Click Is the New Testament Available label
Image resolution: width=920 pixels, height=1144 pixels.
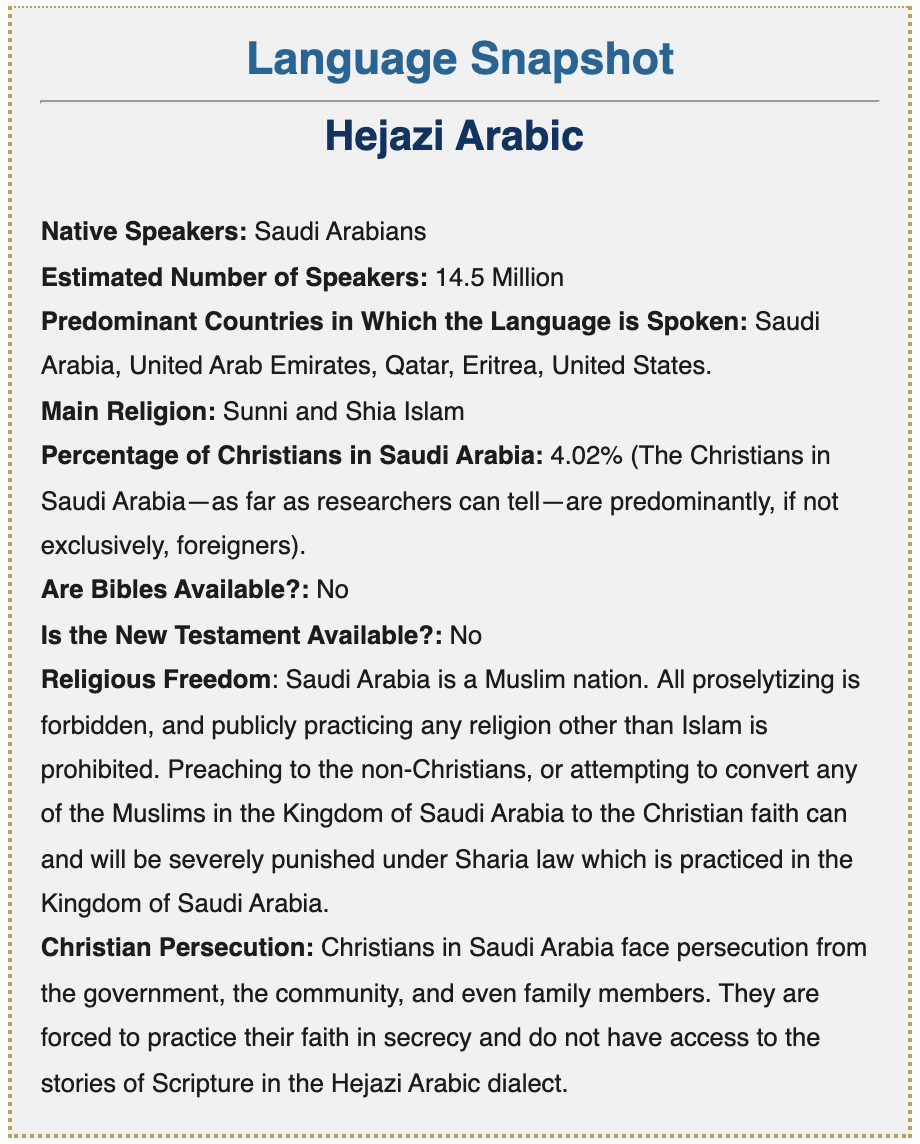pyautogui.click(x=242, y=635)
